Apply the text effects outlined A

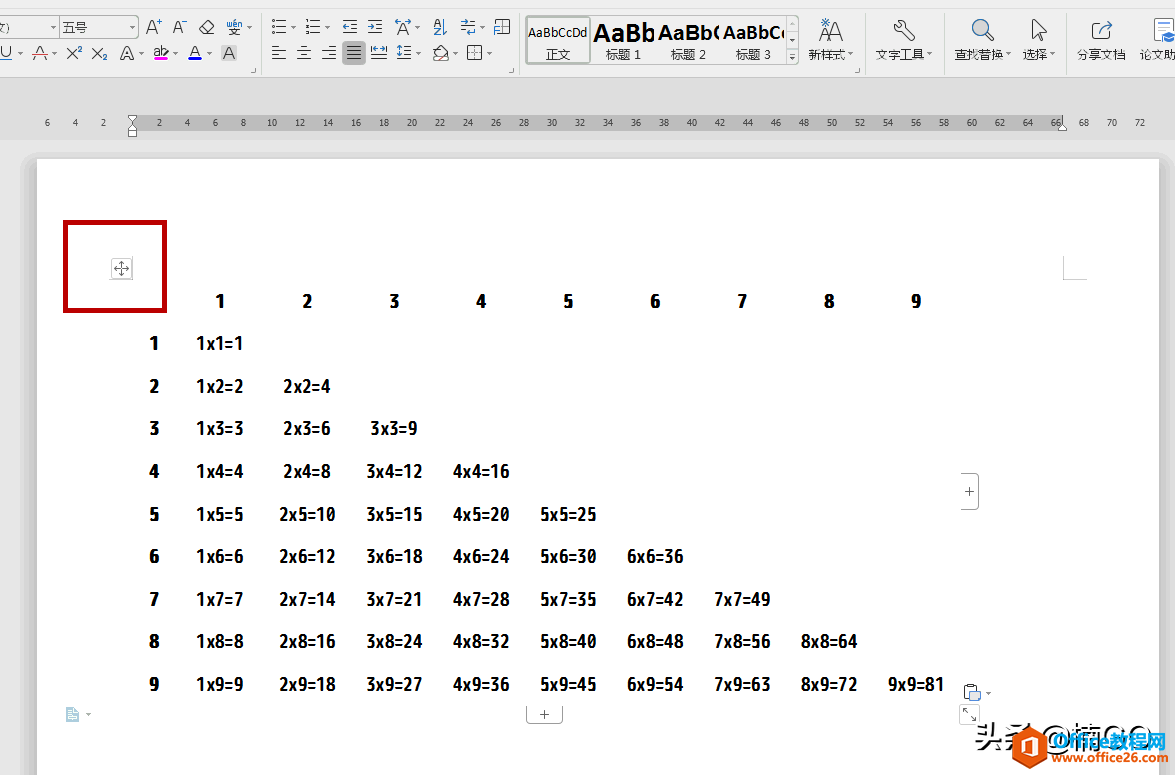tap(127, 53)
